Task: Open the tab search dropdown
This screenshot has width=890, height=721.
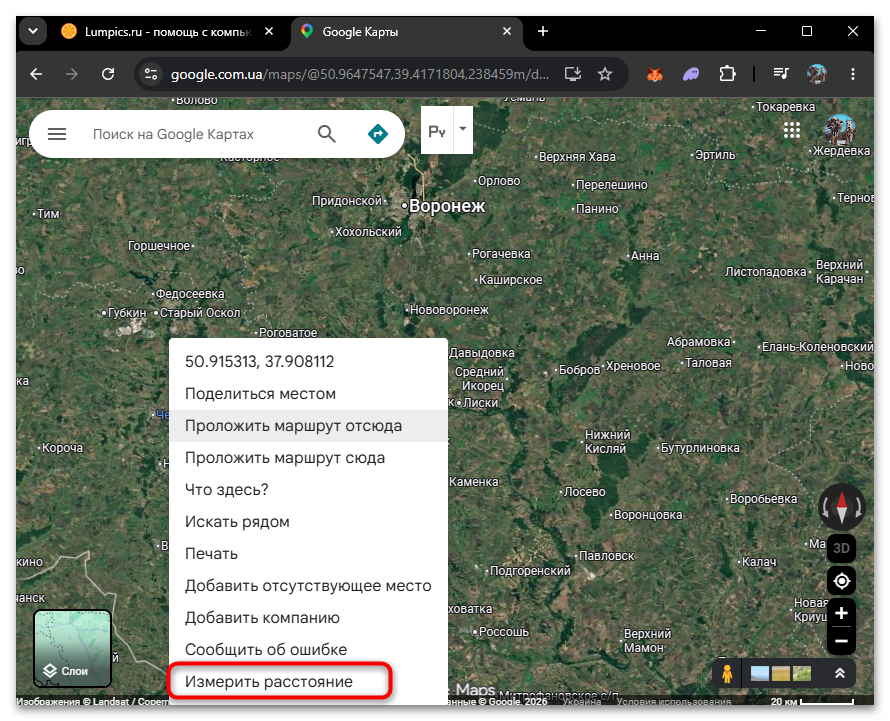Action: pos(33,31)
